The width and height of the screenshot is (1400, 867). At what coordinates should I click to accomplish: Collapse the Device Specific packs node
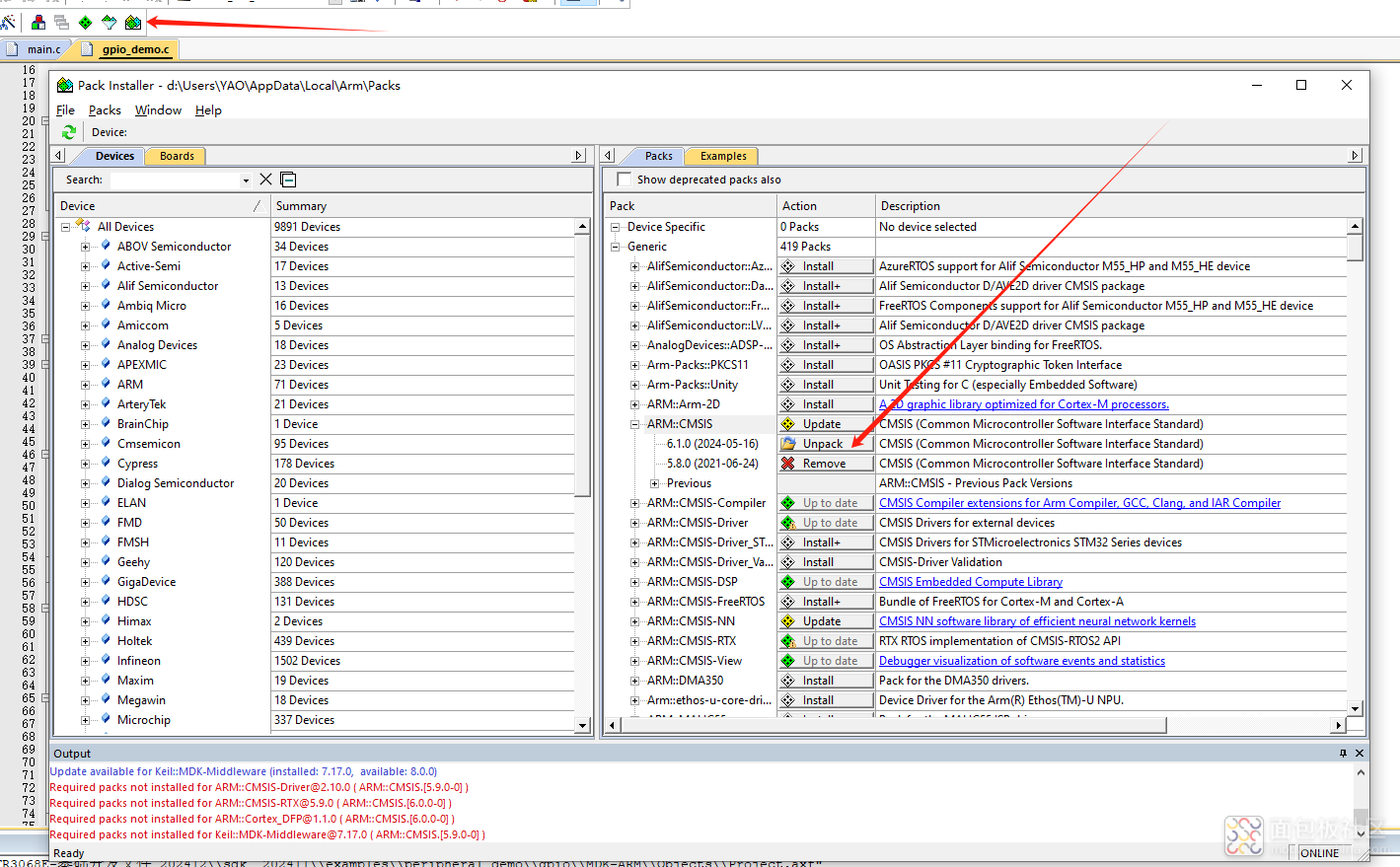click(x=616, y=227)
